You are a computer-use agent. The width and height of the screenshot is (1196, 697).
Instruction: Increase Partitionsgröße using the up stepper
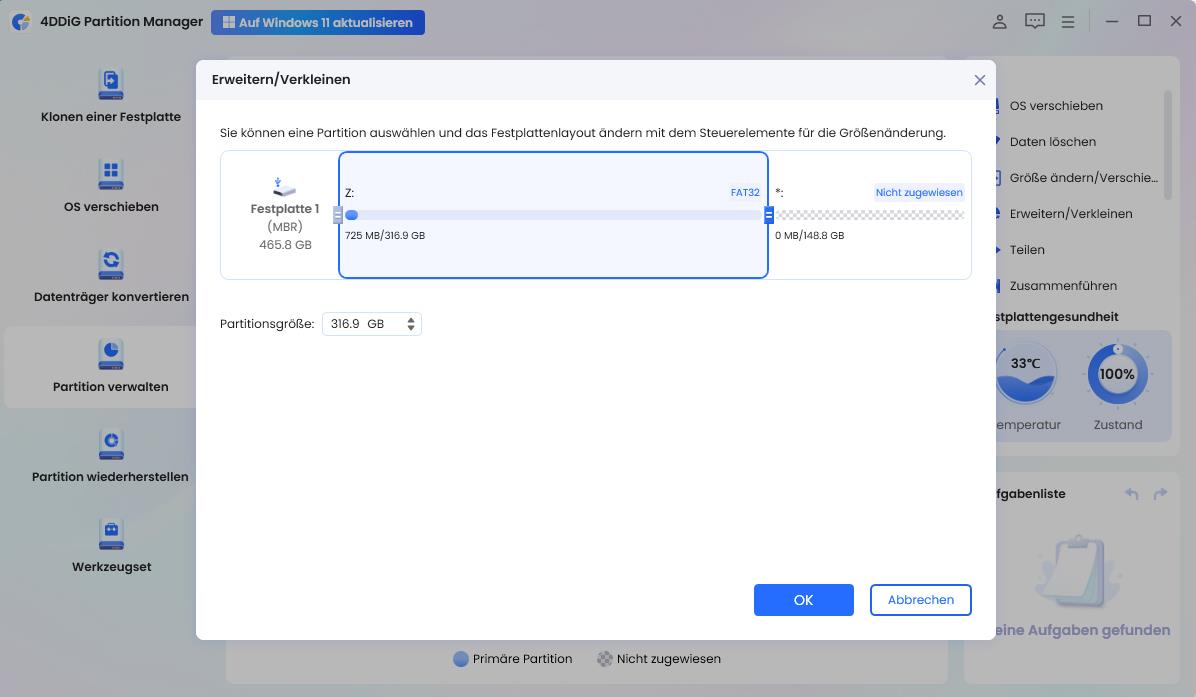click(x=410, y=319)
